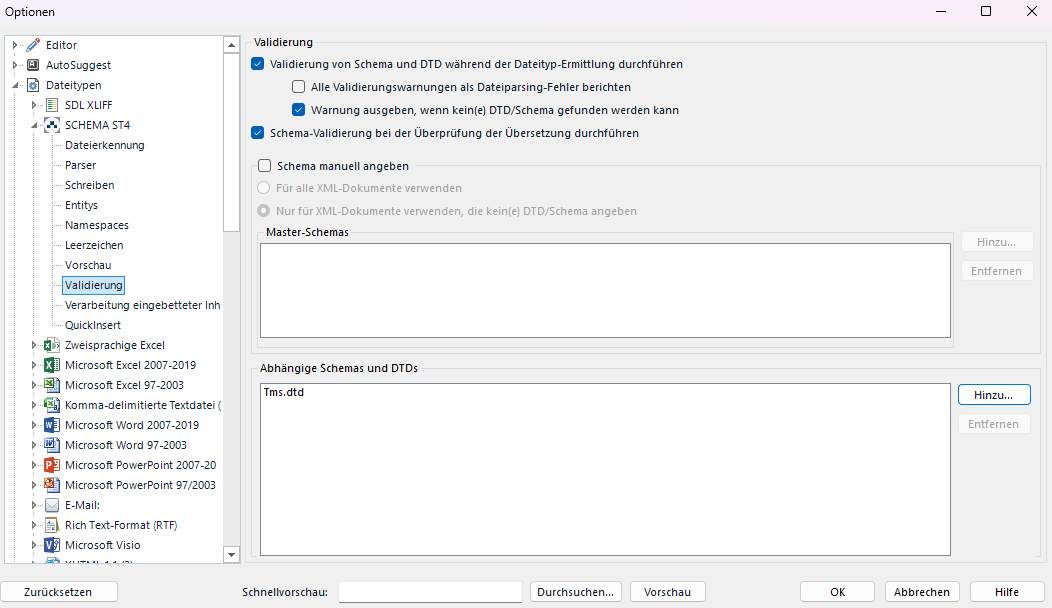The image size is (1052, 608).
Task: Expand the Editor tree node
Action: point(15,44)
